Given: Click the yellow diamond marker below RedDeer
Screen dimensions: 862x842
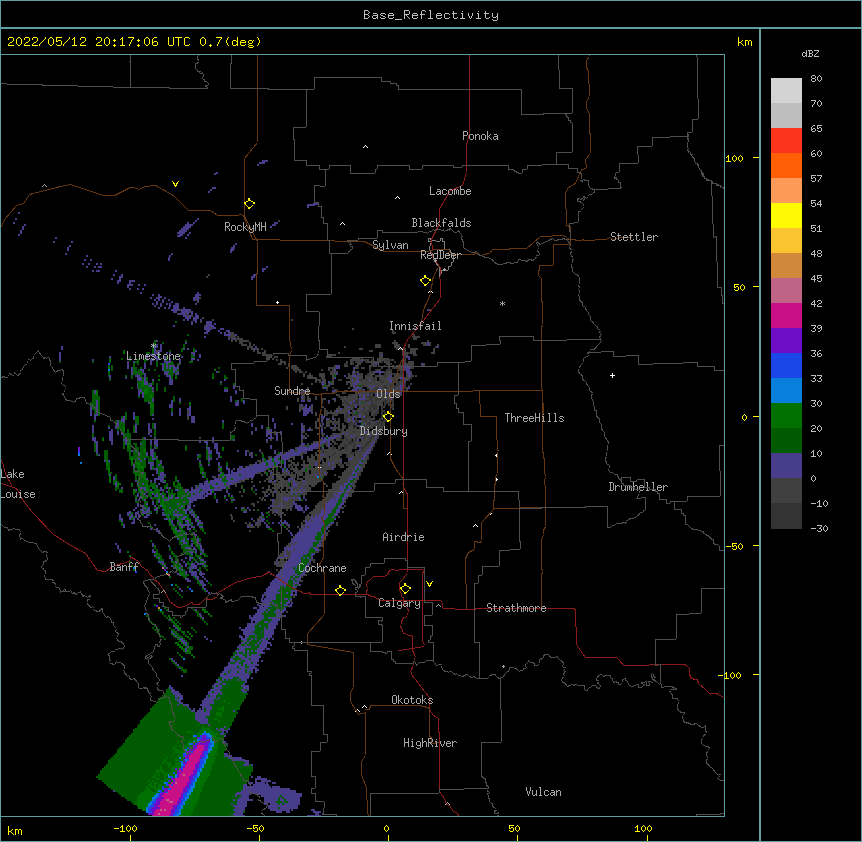Looking at the screenshot, I should [425, 281].
